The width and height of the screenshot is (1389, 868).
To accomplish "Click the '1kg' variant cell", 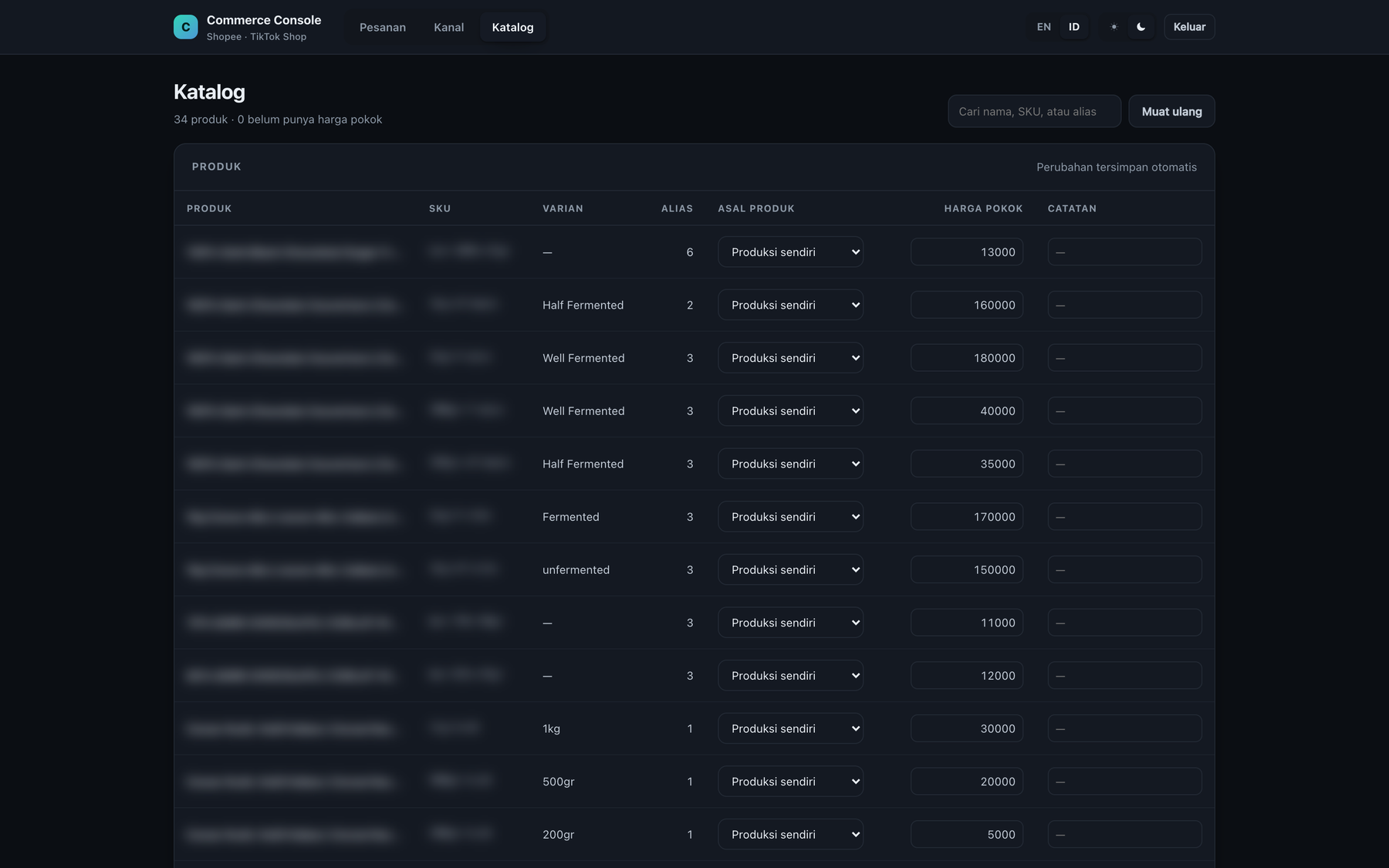I will tap(551, 728).
